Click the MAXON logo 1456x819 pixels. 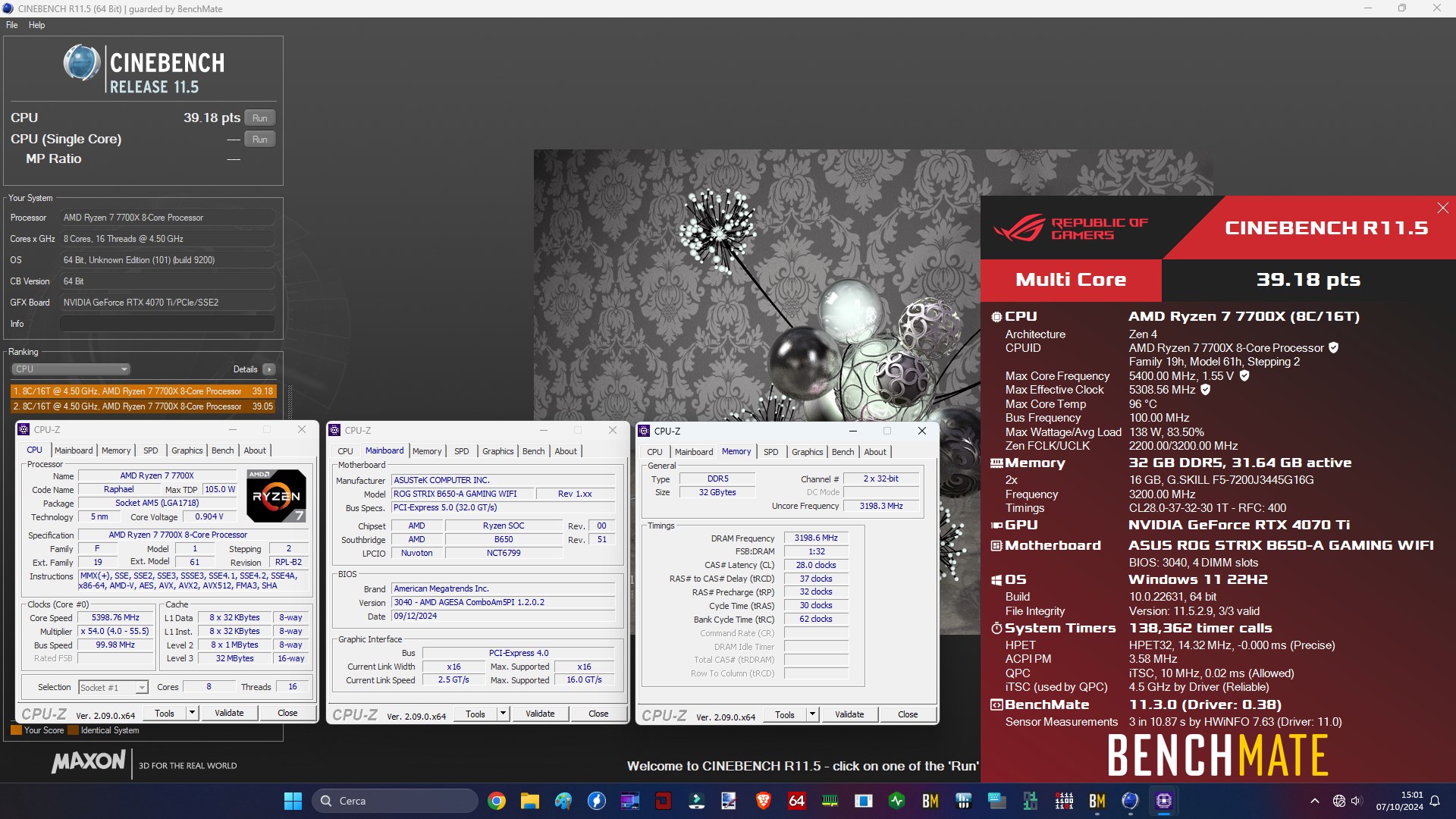pos(89,761)
